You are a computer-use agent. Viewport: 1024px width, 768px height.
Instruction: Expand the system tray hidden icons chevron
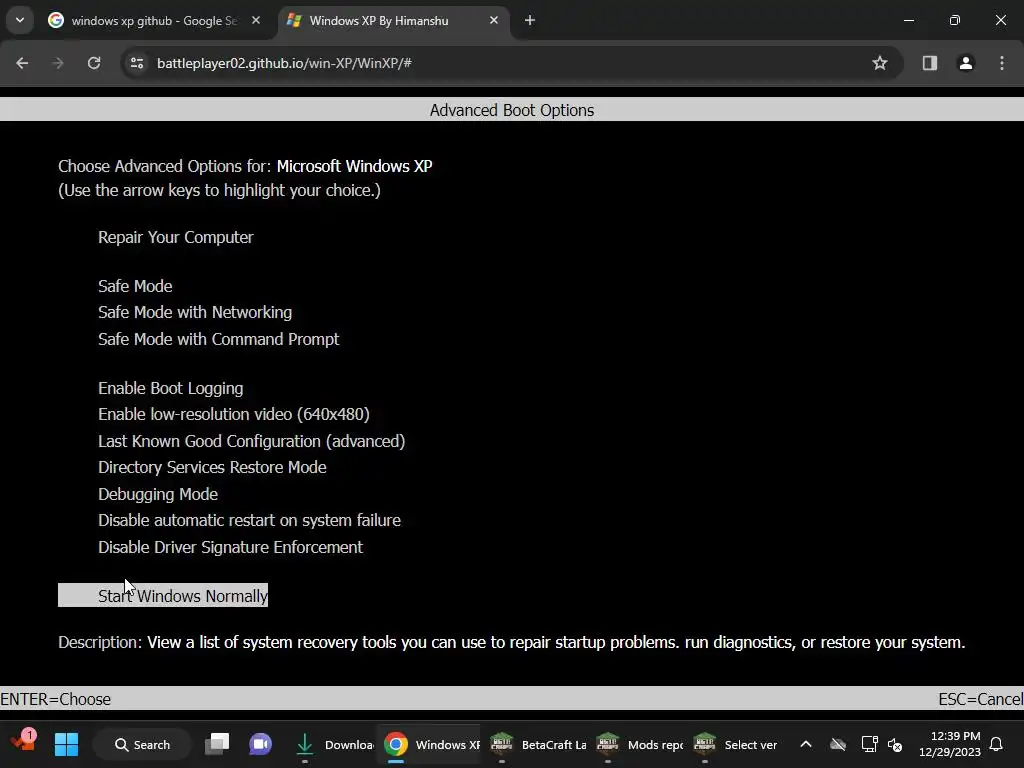click(x=806, y=744)
